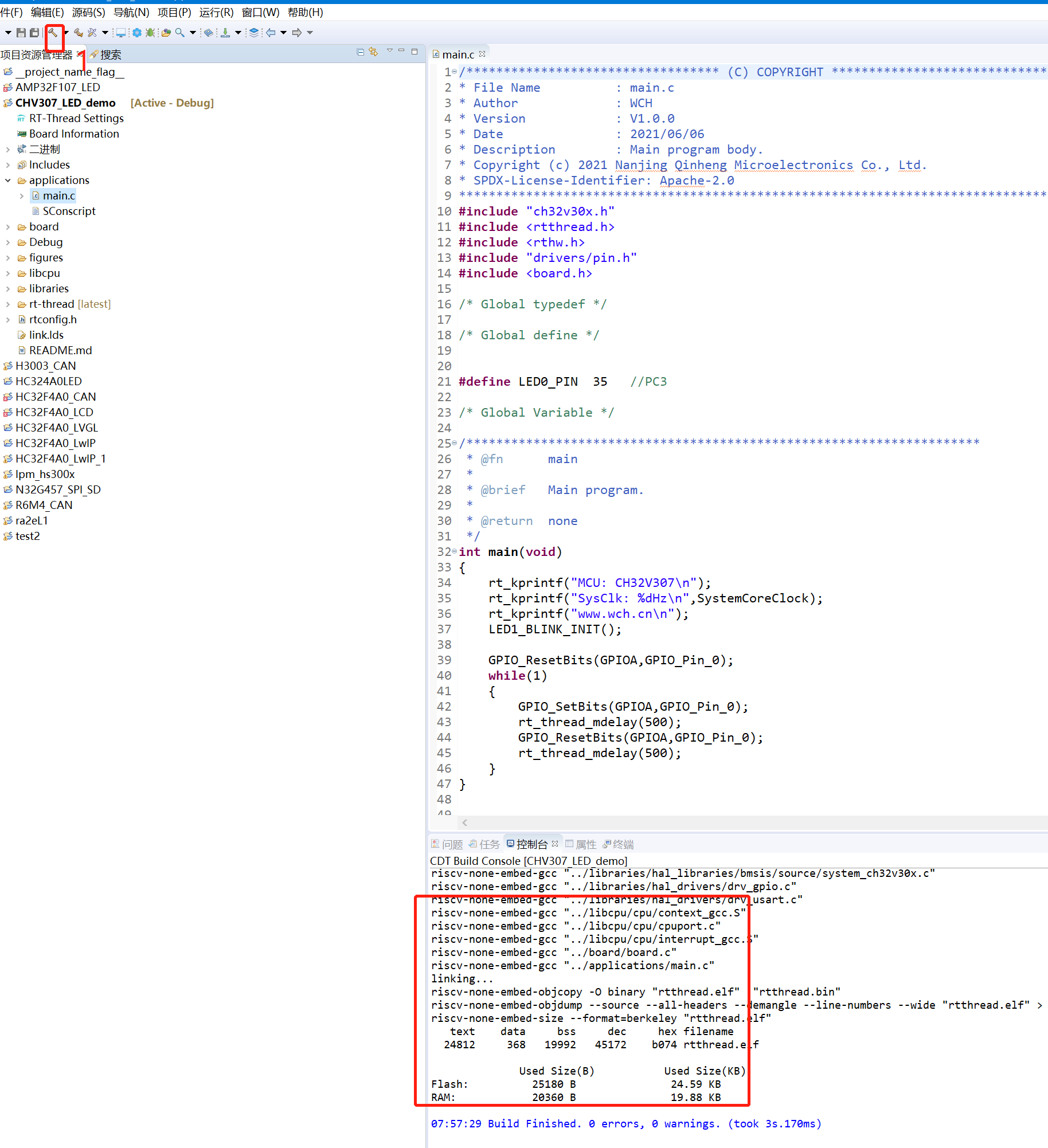Open dropdown next to download icon
The image size is (1048, 1148).
tap(238, 33)
